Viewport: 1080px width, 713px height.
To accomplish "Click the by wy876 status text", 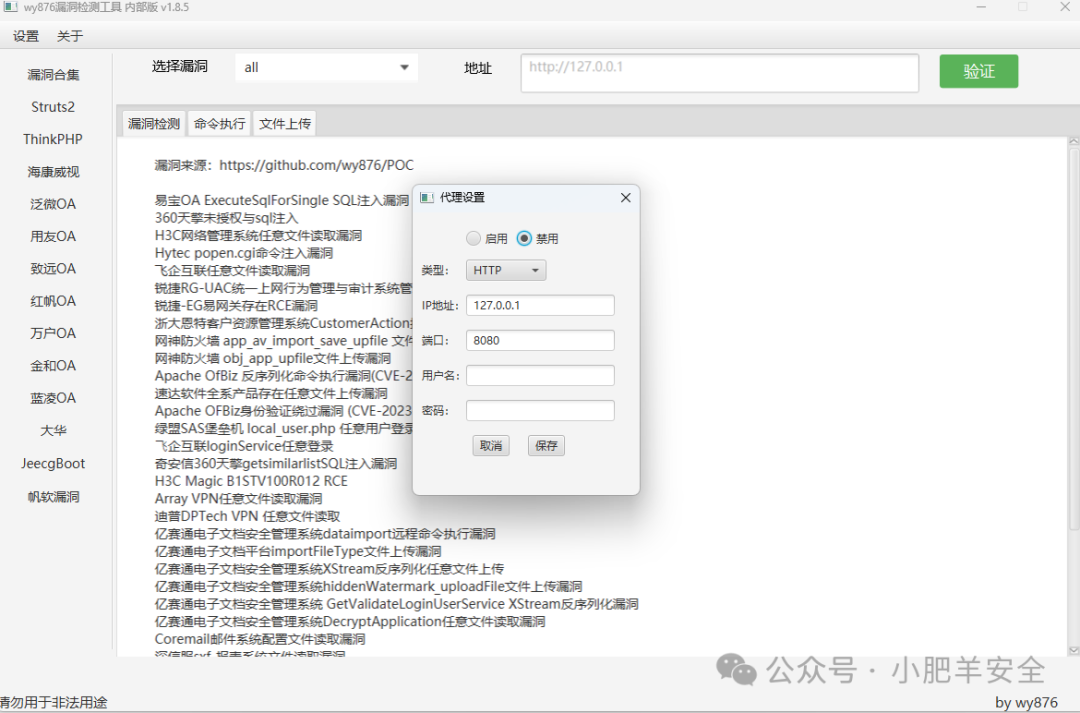I will [x=1026, y=703].
